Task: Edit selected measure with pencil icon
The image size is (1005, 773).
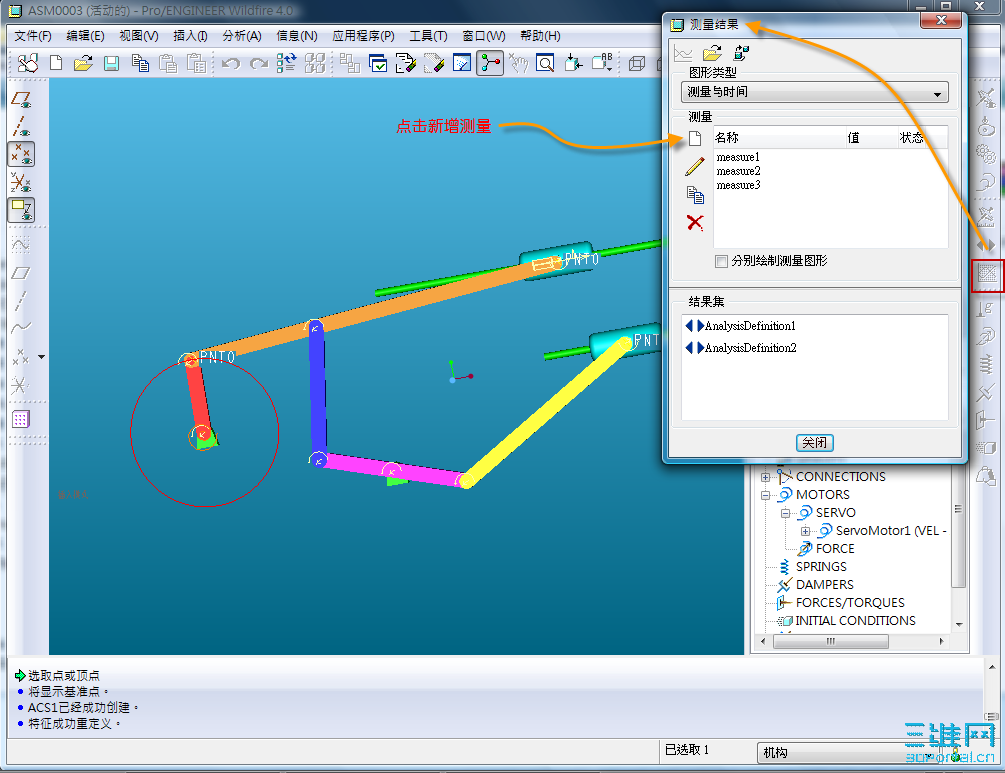Action: pos(695,167)
